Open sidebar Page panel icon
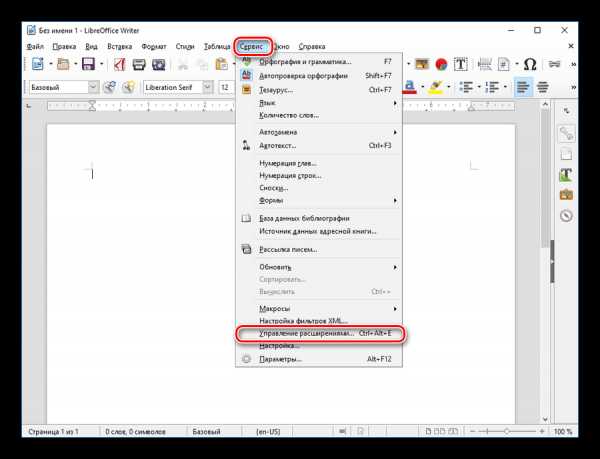The image size is (600, 459). [566, 154]
